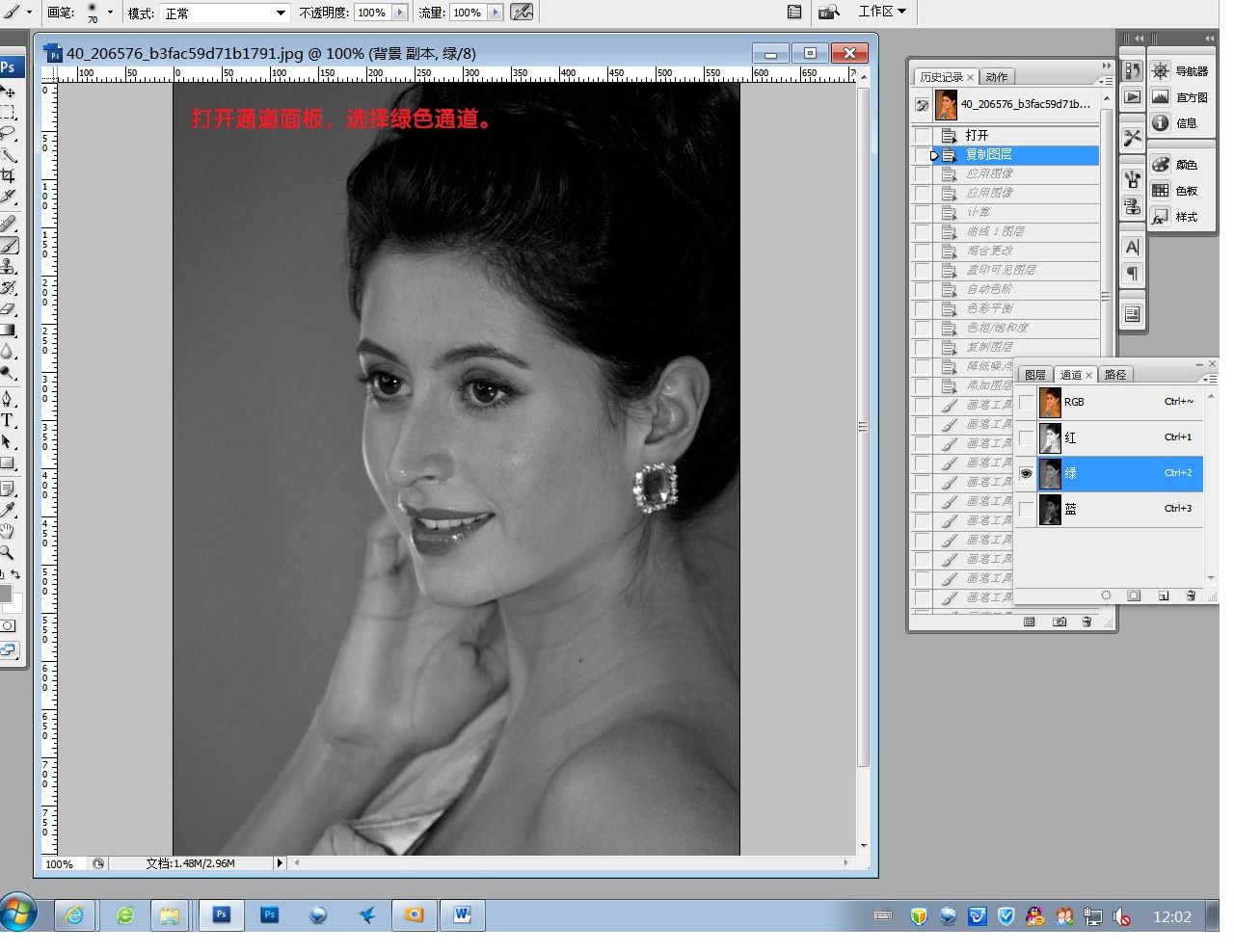Select the Slice tool
Viewport: 1234px width, 952px height.
(9, 198)
